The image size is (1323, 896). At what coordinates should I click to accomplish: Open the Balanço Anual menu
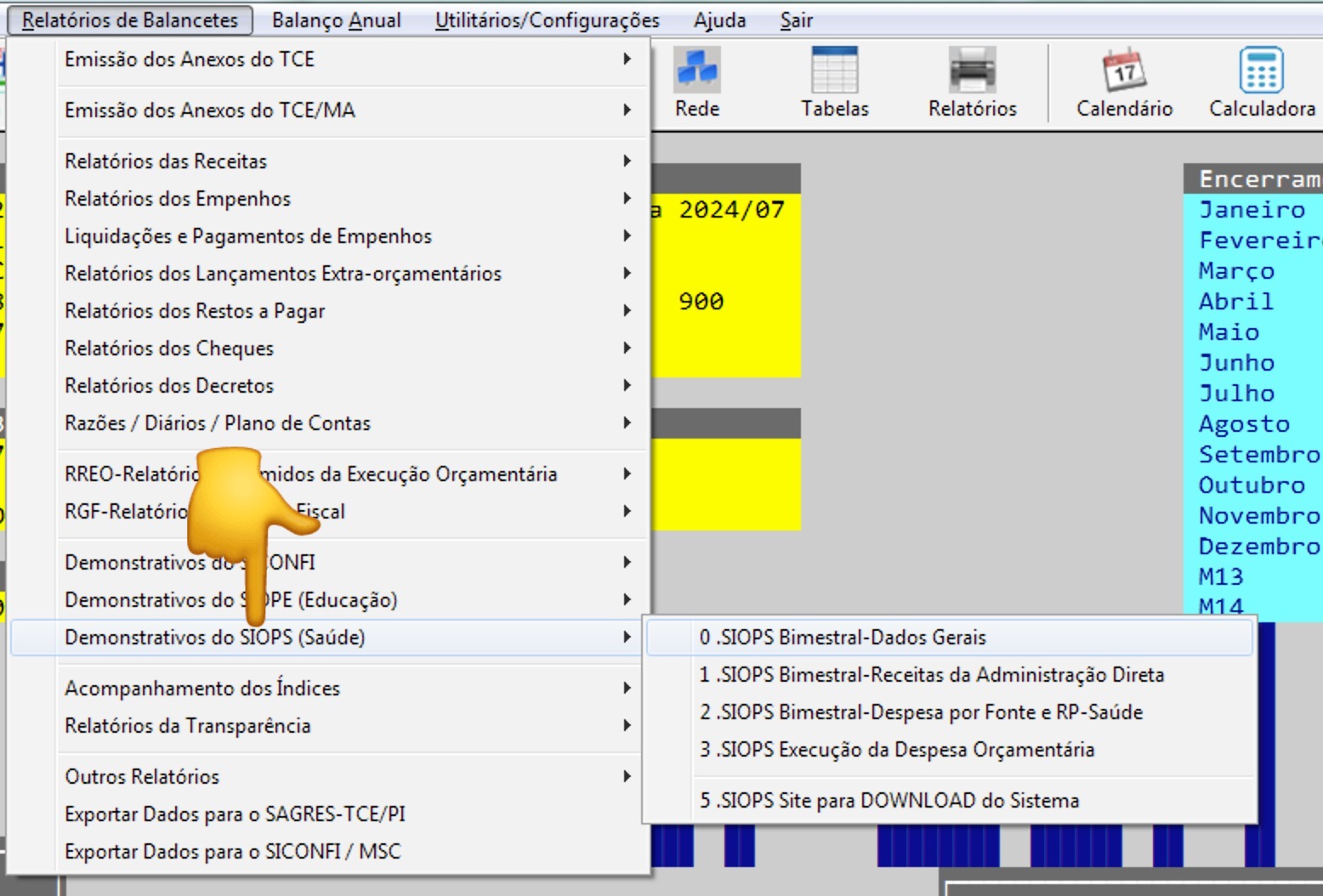(x=336, y=20)
